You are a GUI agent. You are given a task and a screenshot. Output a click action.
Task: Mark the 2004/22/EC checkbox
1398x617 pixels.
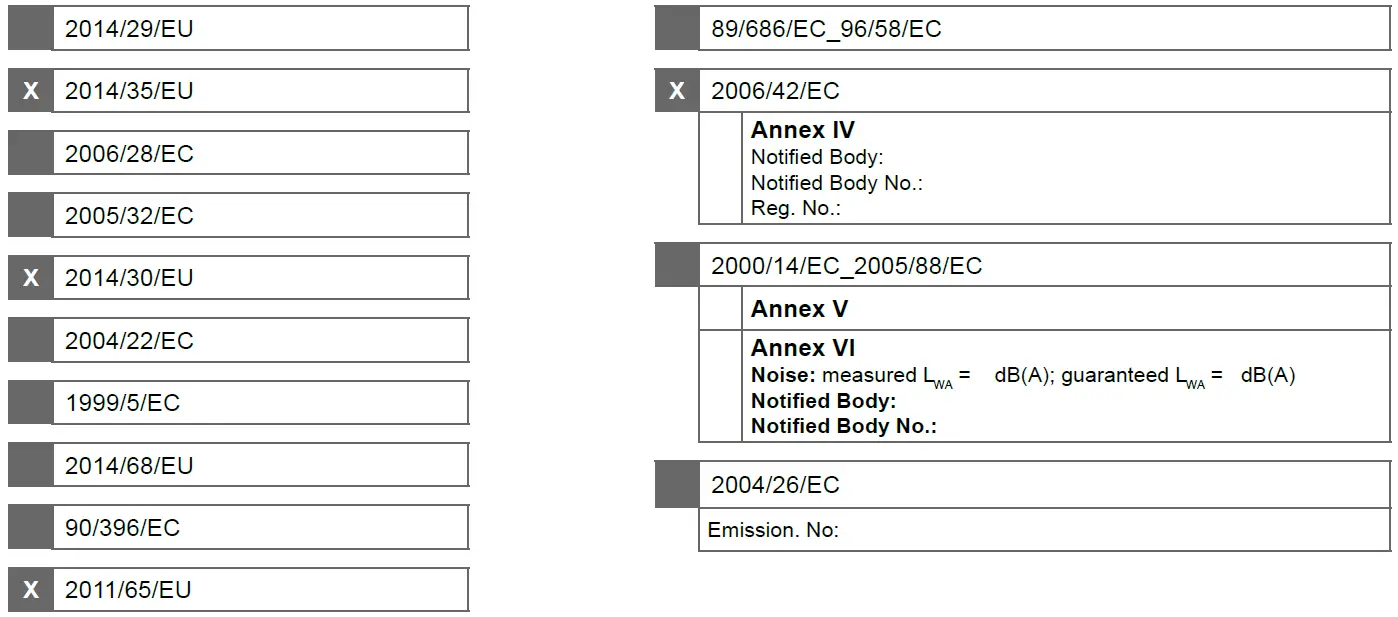[x=30, y=340]
